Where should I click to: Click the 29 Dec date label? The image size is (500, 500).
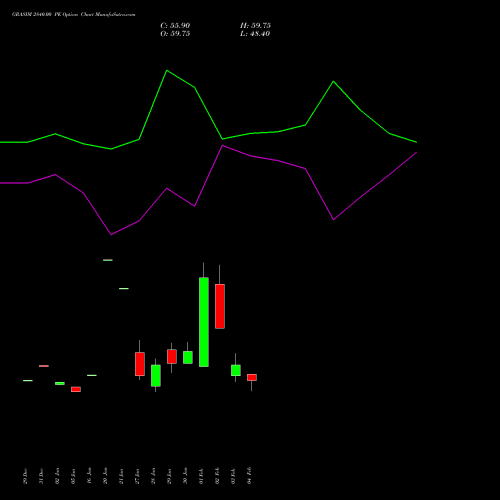click(x=26, y=476)
